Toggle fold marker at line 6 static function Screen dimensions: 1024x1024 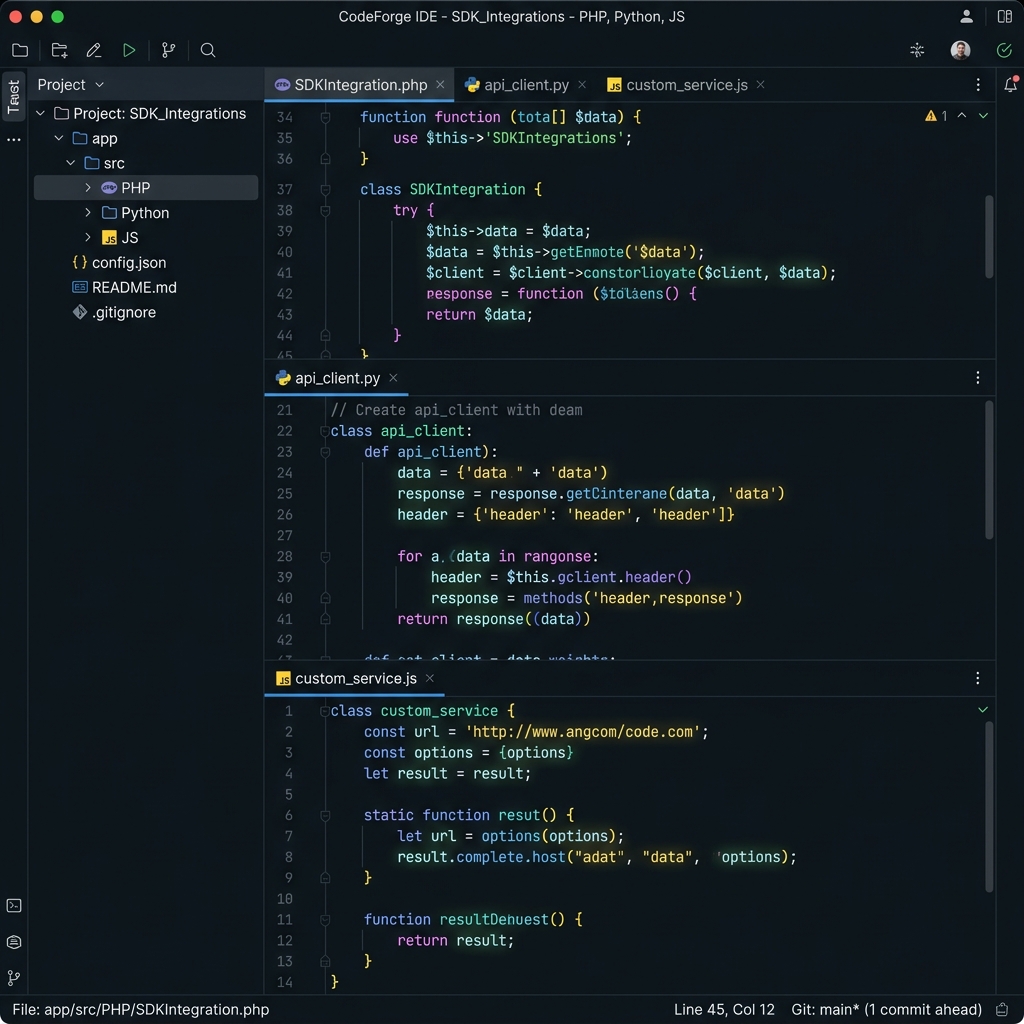tap(325, 815)
